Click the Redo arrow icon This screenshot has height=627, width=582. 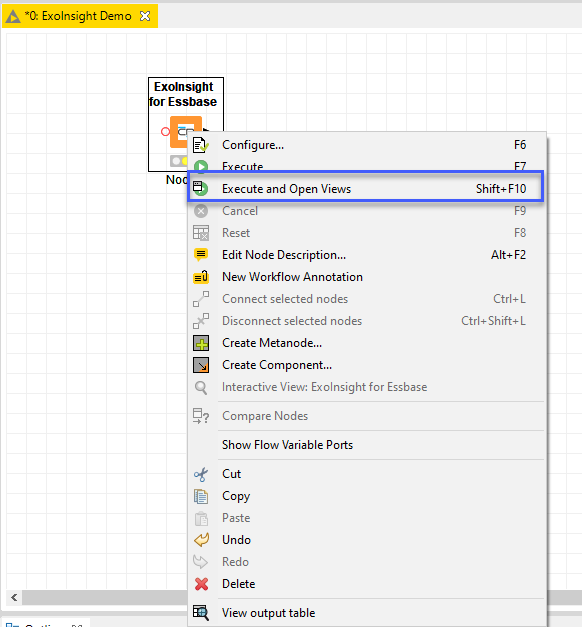pos(200,562)
